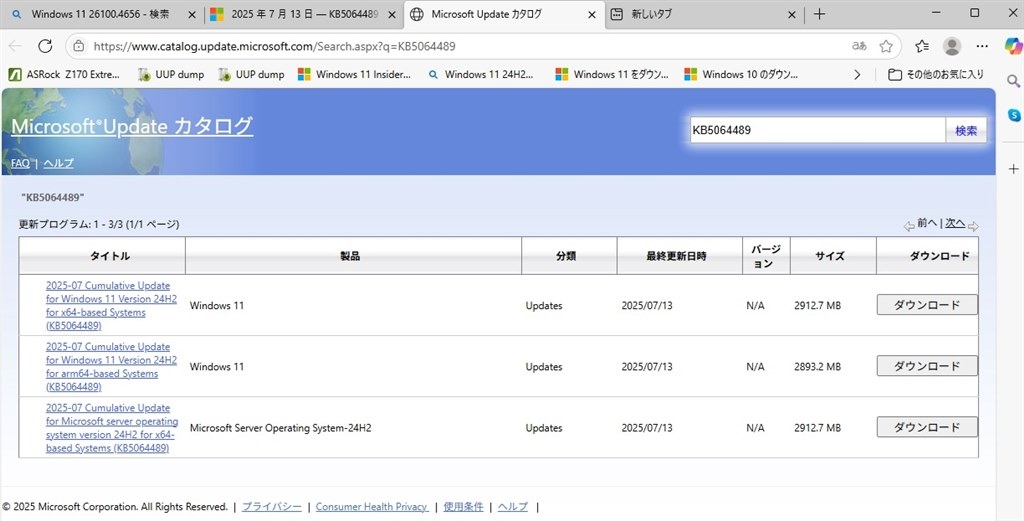Close the KB5064489 article tab
This screenshot has width=1024, height=521.
pos(392,14)
